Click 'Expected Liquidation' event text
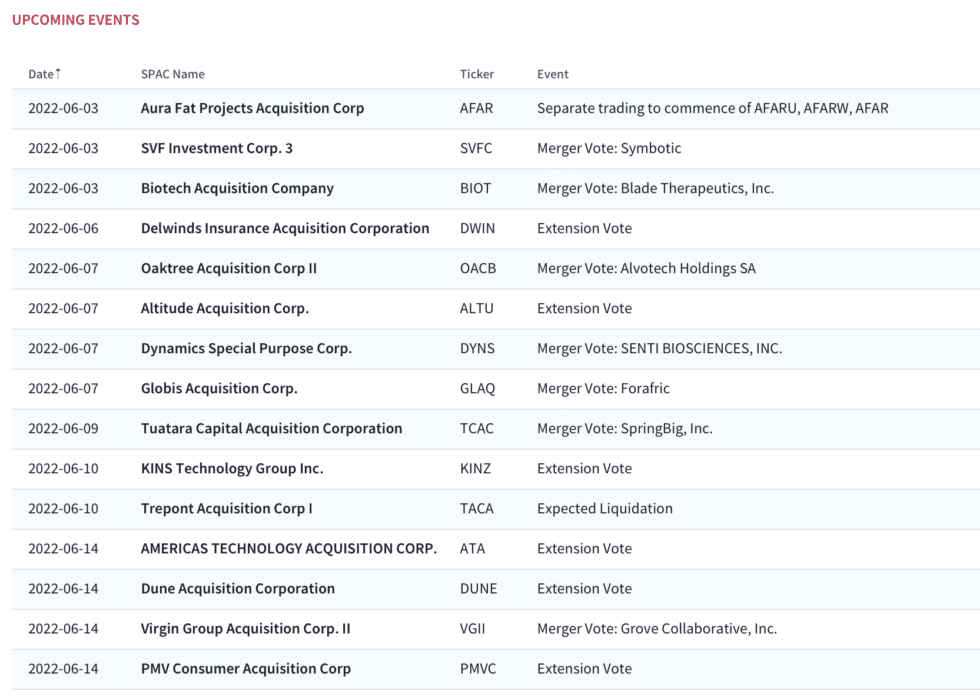 coord(605,508)
